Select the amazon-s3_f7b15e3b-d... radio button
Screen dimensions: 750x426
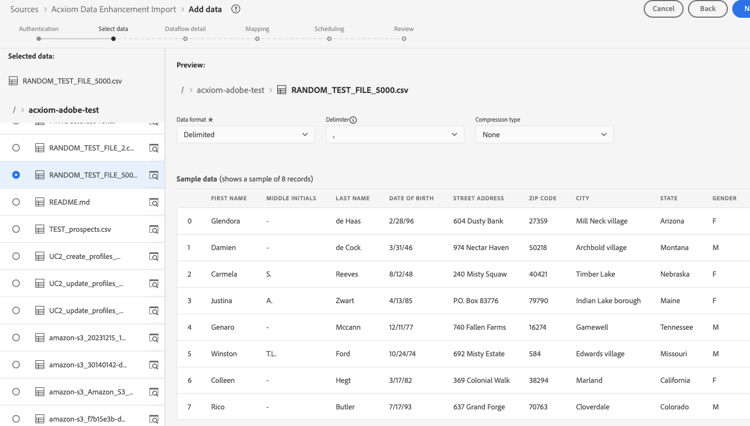(x=16, y=419)
